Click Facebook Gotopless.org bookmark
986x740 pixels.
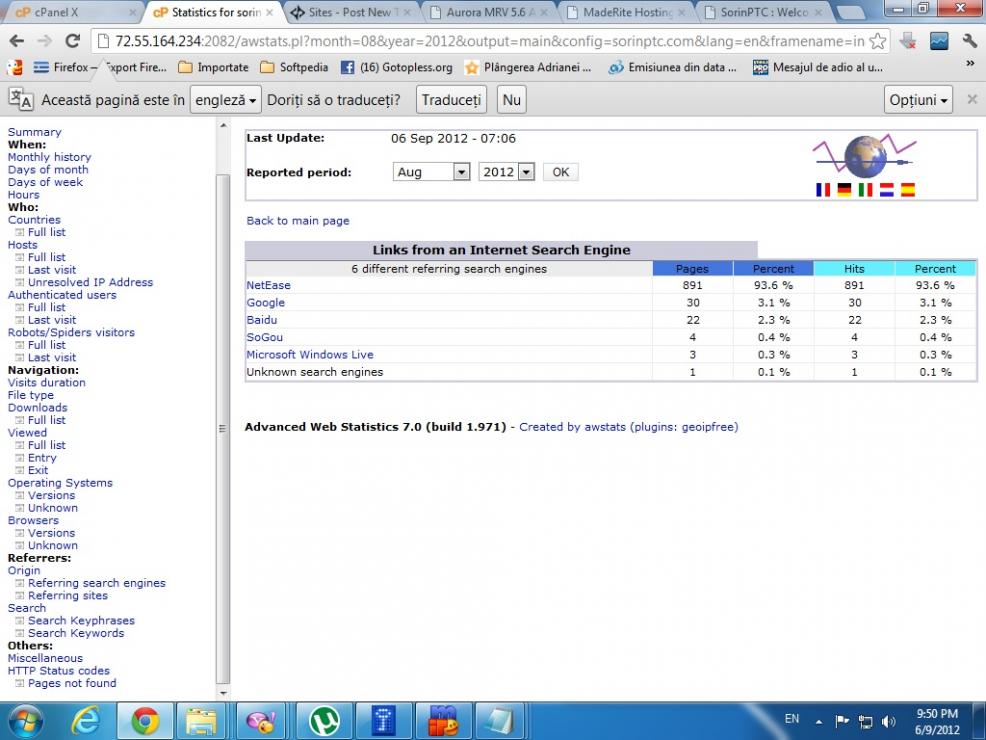click(397, 67)
